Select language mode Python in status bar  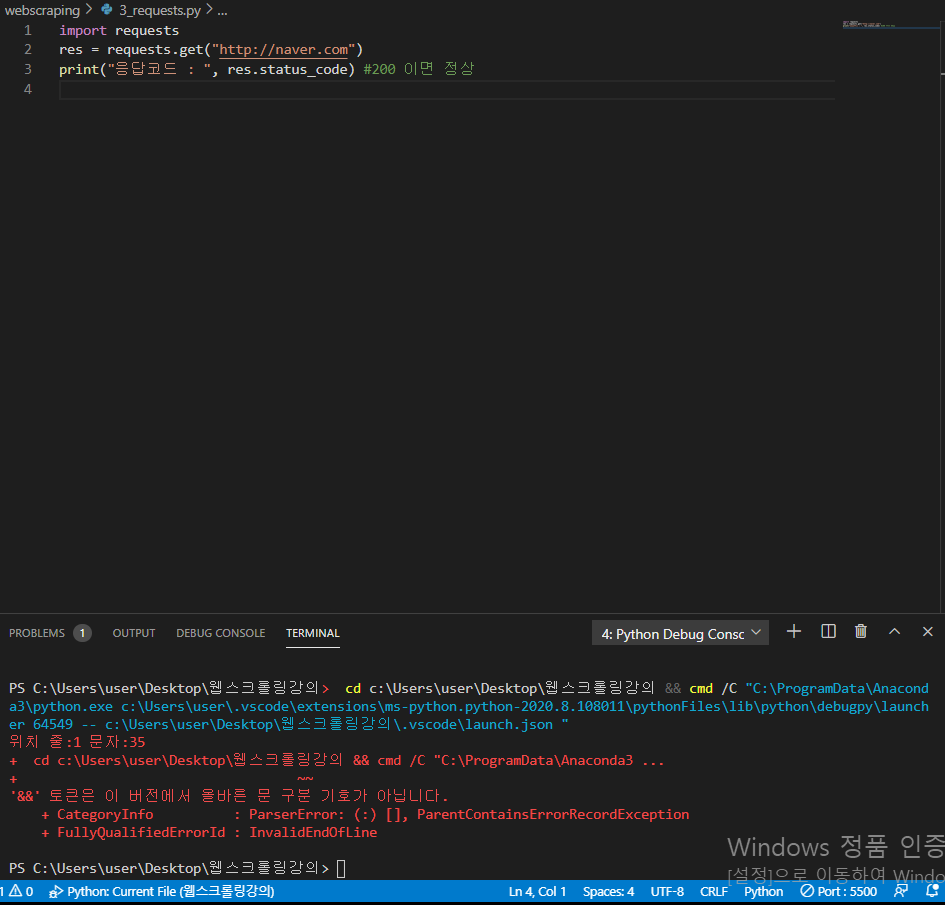[x=764, y=892]
